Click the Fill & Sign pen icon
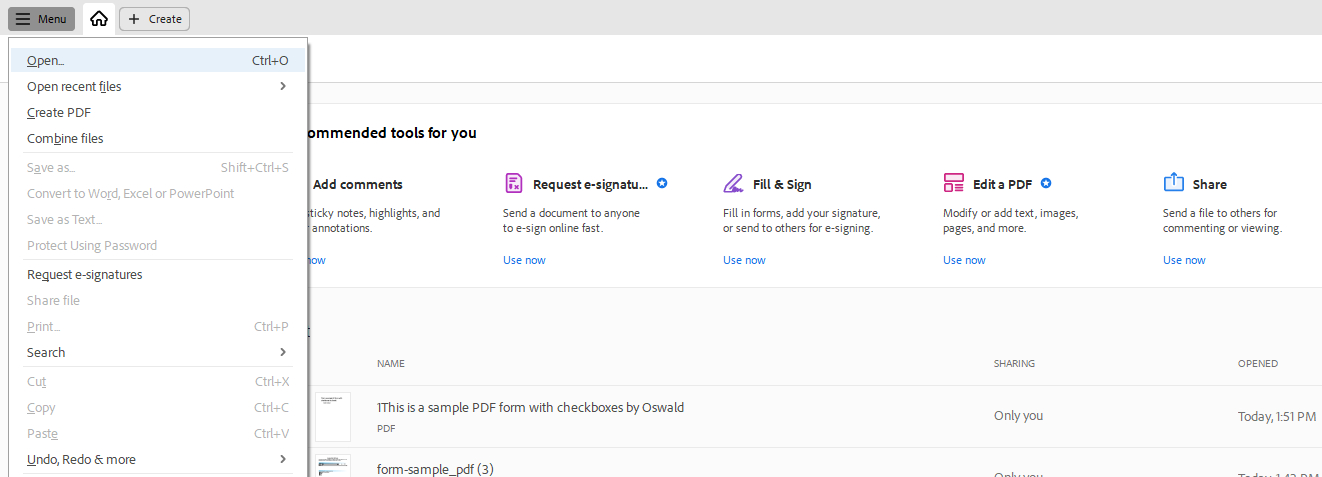 [x=734, y=183]
